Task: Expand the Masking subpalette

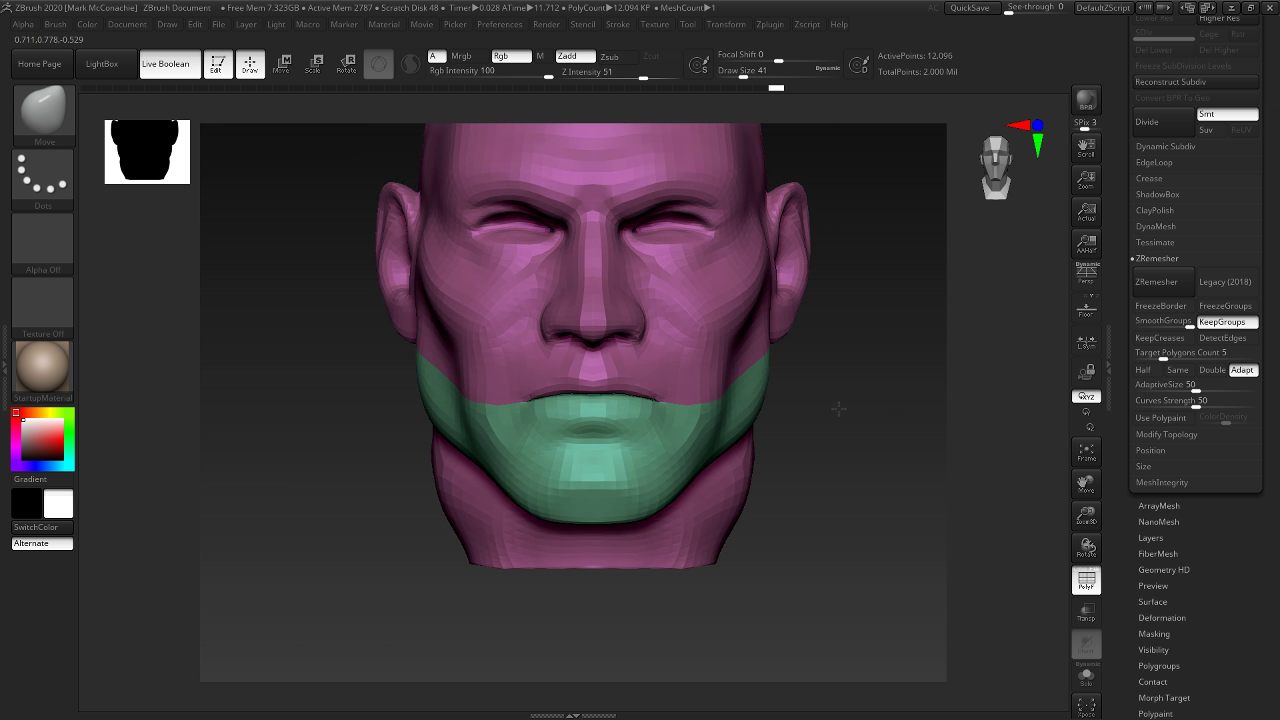Action: [1154, 634]
